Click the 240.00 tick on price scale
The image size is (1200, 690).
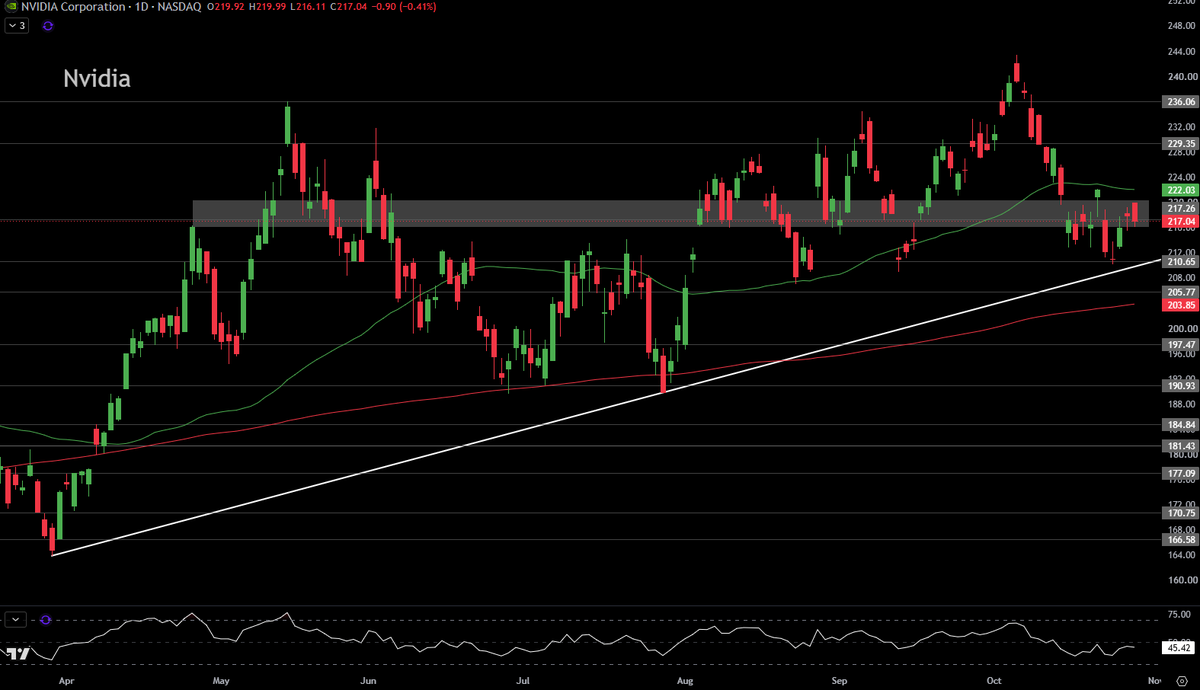click(x=1180, y=76)
